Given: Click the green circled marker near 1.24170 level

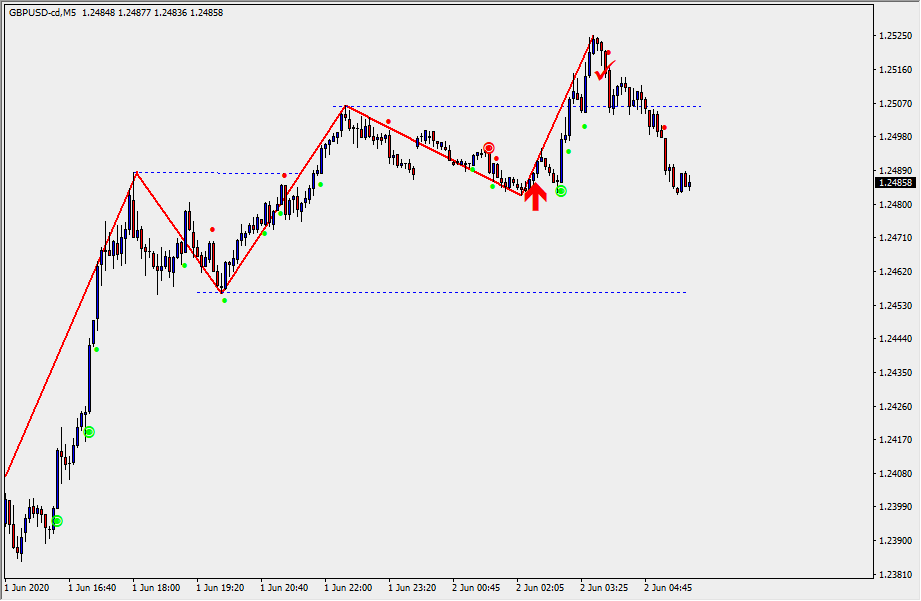Looking at the screenshot, I should [89, 432].
